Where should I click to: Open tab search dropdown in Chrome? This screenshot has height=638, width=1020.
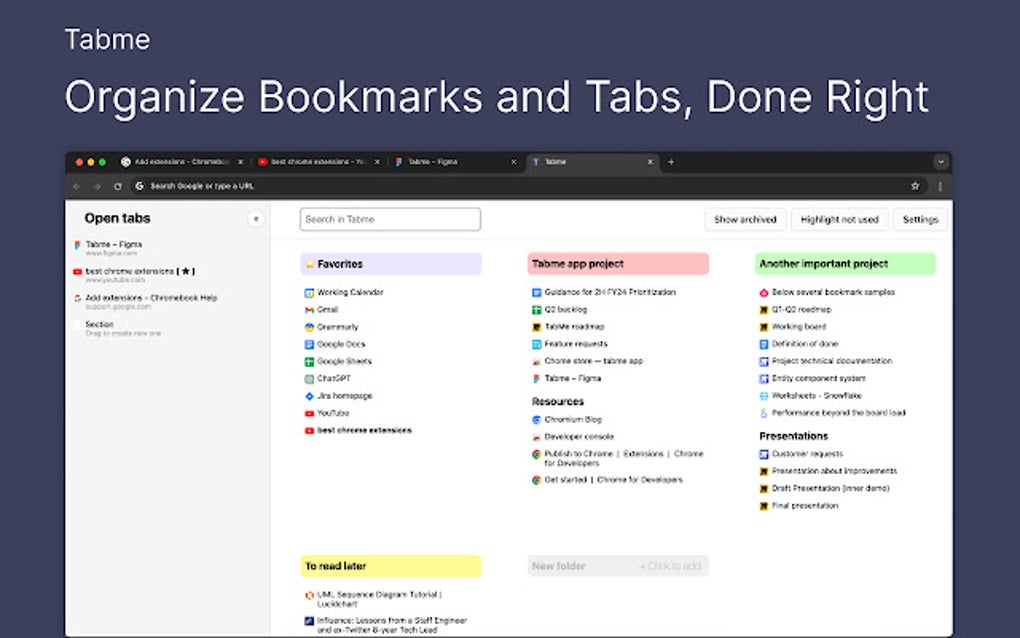point(941,162)
